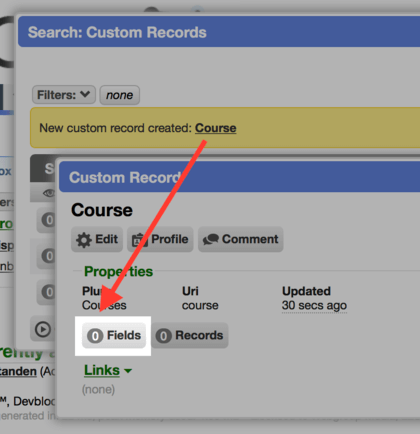Click the topmost 0 counter badge in list
The height and width of the screenshot is (434, 420).
(x=48, y=220)
